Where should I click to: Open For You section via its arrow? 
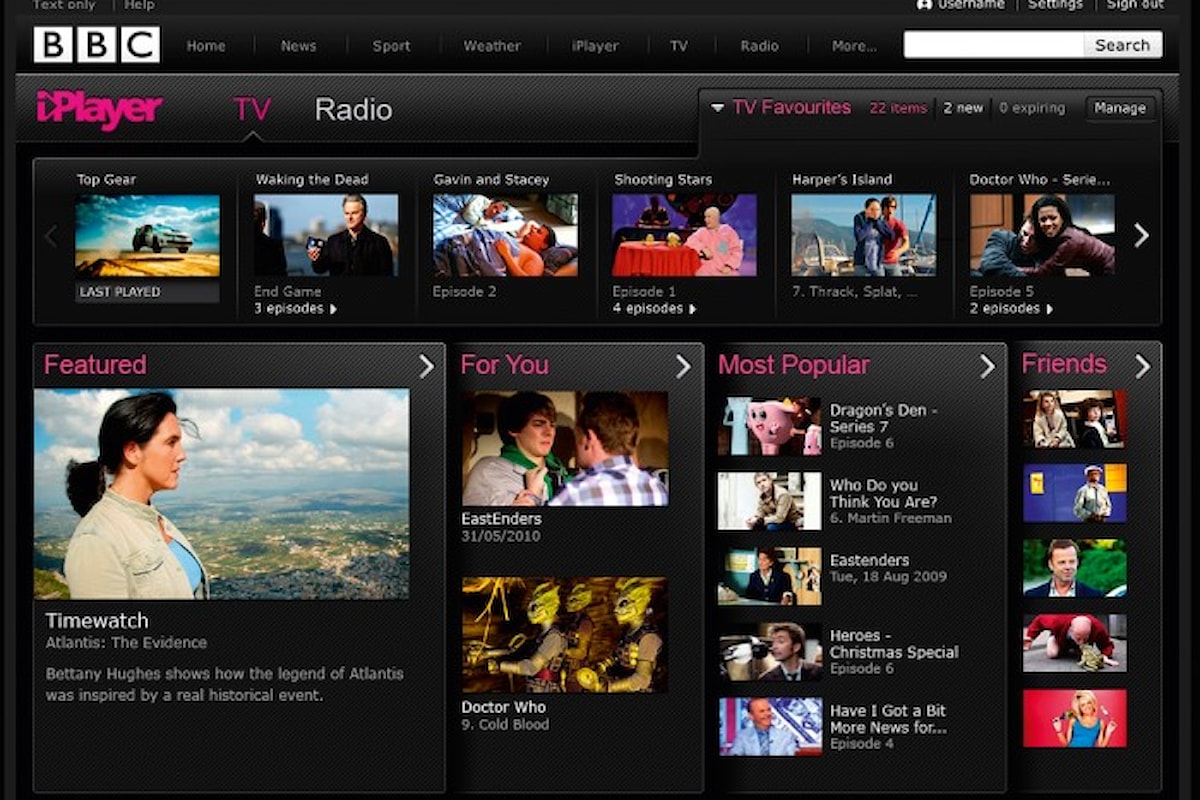click(683, 366)
